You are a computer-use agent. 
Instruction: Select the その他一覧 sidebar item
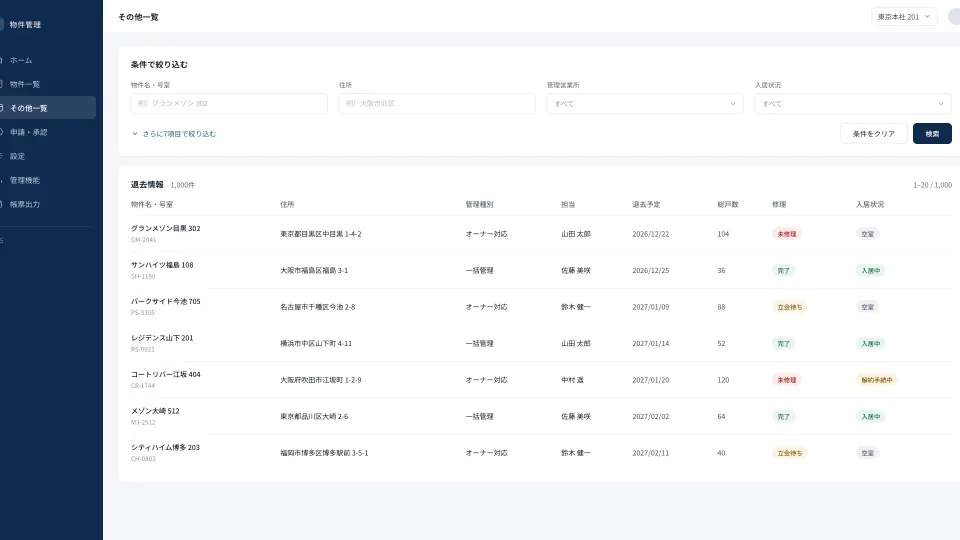47,108
